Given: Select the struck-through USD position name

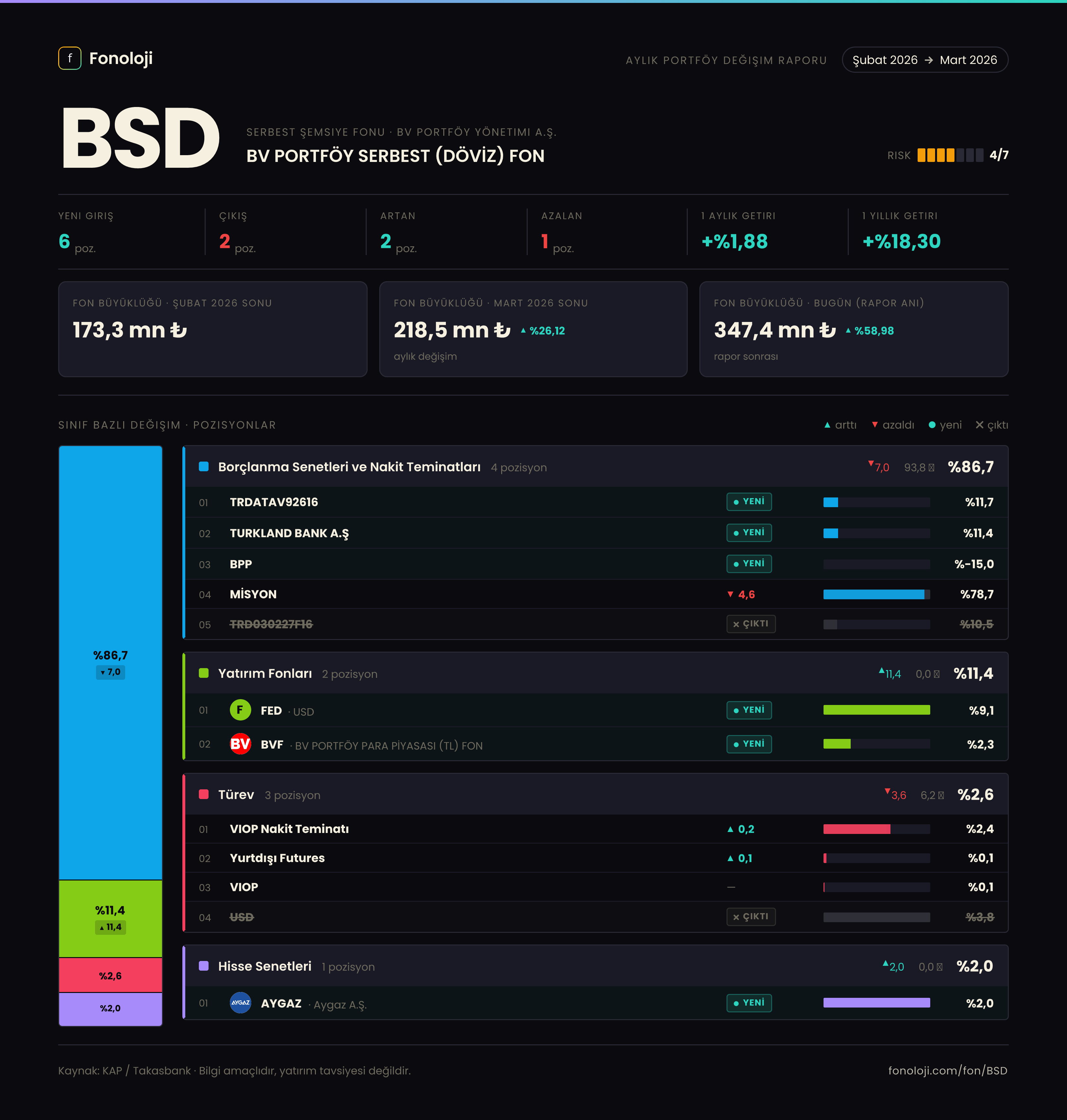Looking at the screenshot, I should (242, 917).
